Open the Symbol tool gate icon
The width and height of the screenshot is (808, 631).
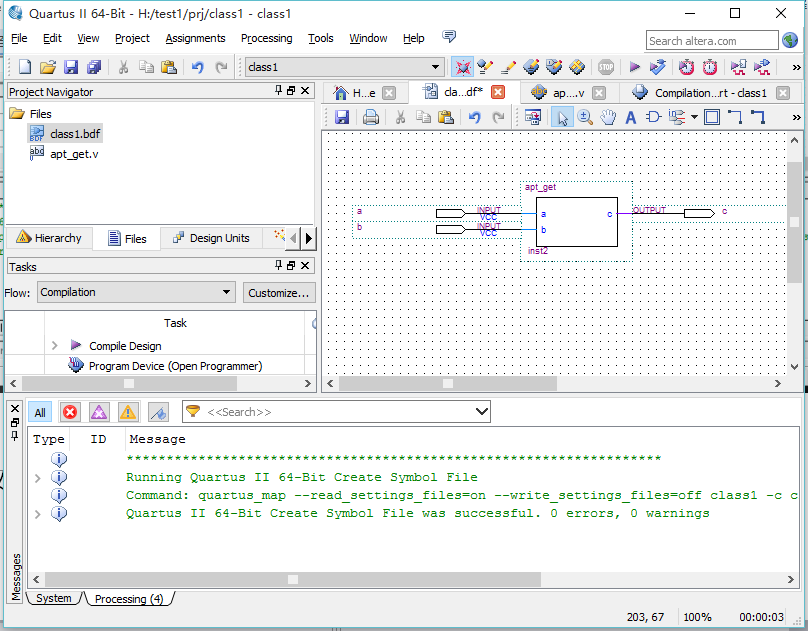653,117
